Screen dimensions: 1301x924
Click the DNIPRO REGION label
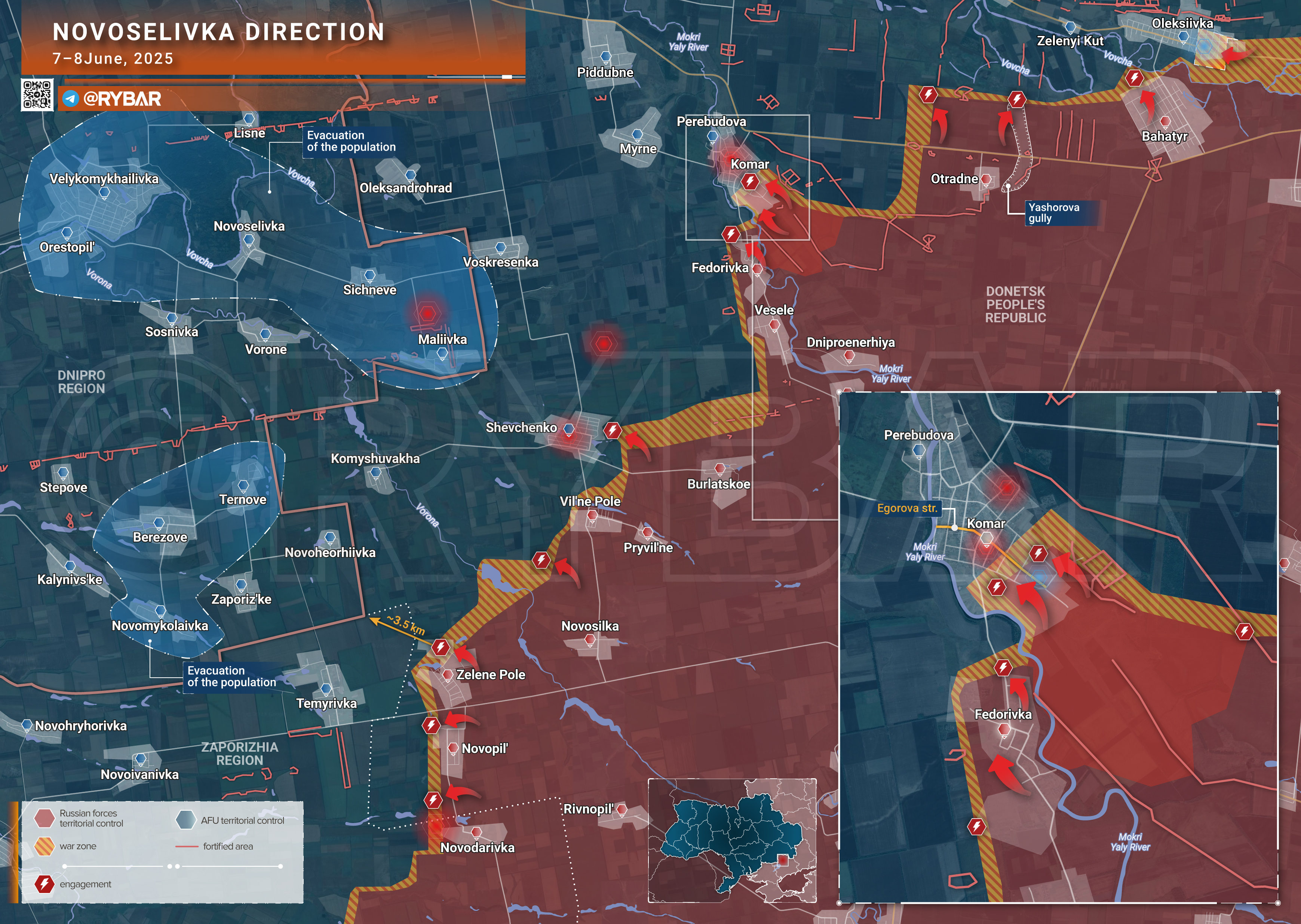[x=82, y=382]
